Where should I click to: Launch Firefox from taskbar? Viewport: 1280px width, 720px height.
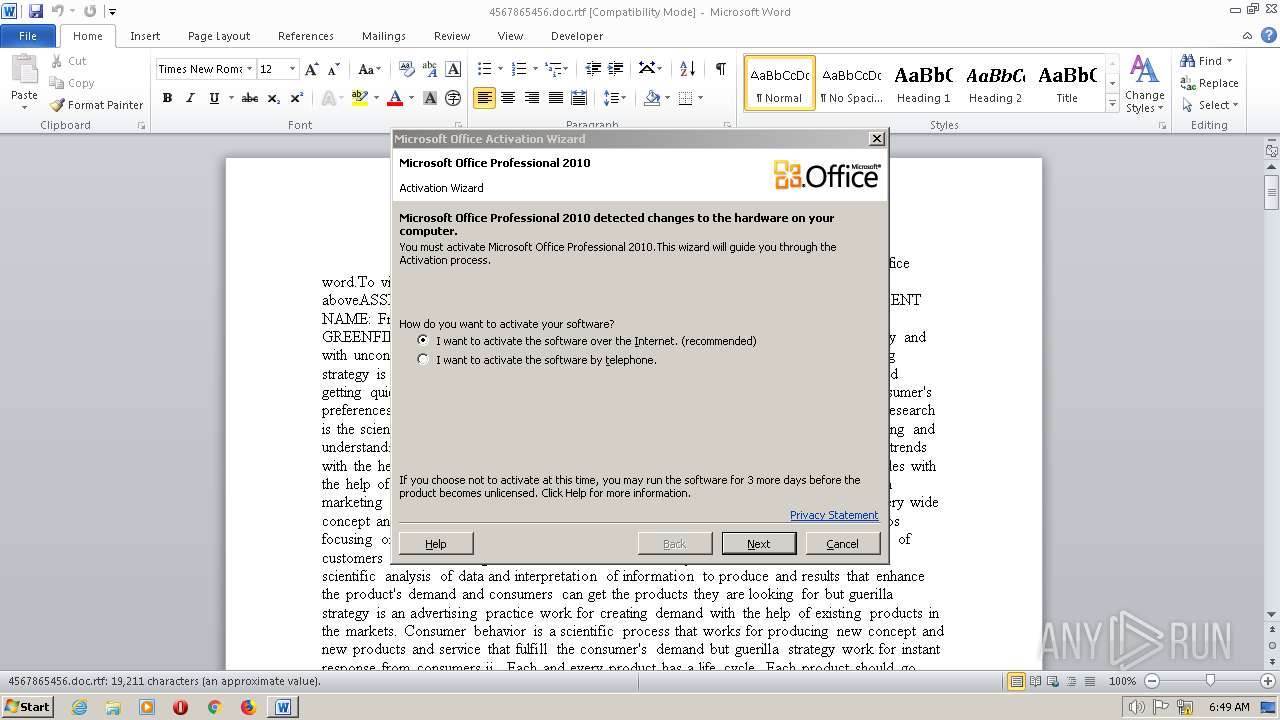pyautogui.click(x=248, y=707)
